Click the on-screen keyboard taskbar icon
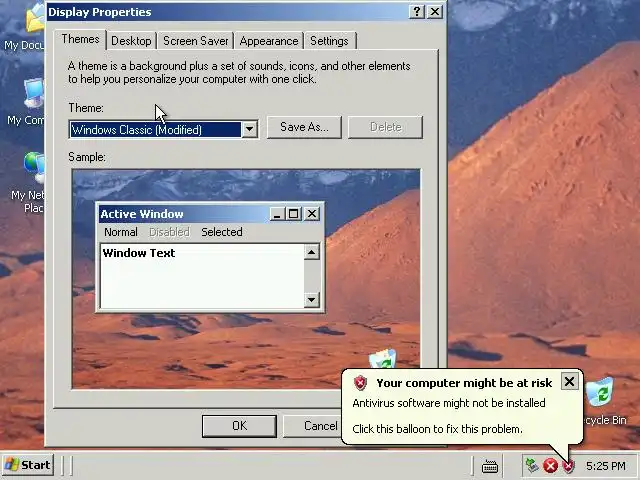Screen dimensions: 640x480 (489, 466)
